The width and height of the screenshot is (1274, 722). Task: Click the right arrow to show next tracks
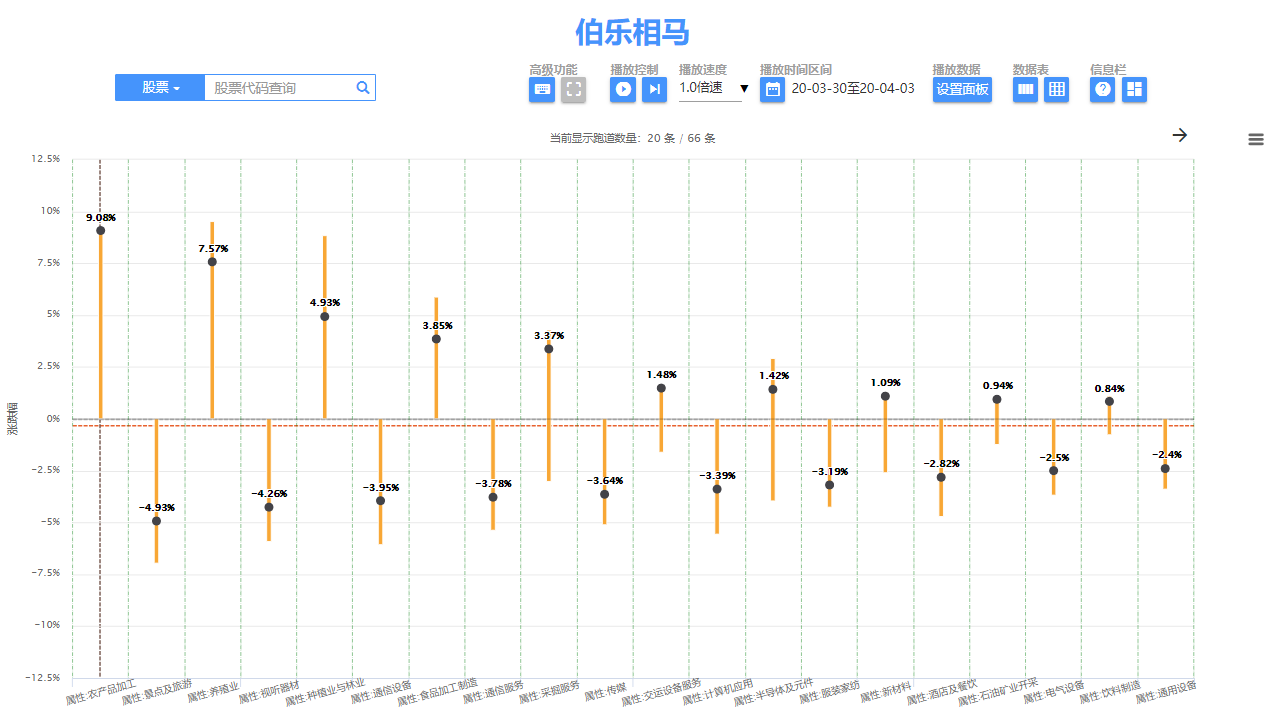(1180, 135)
